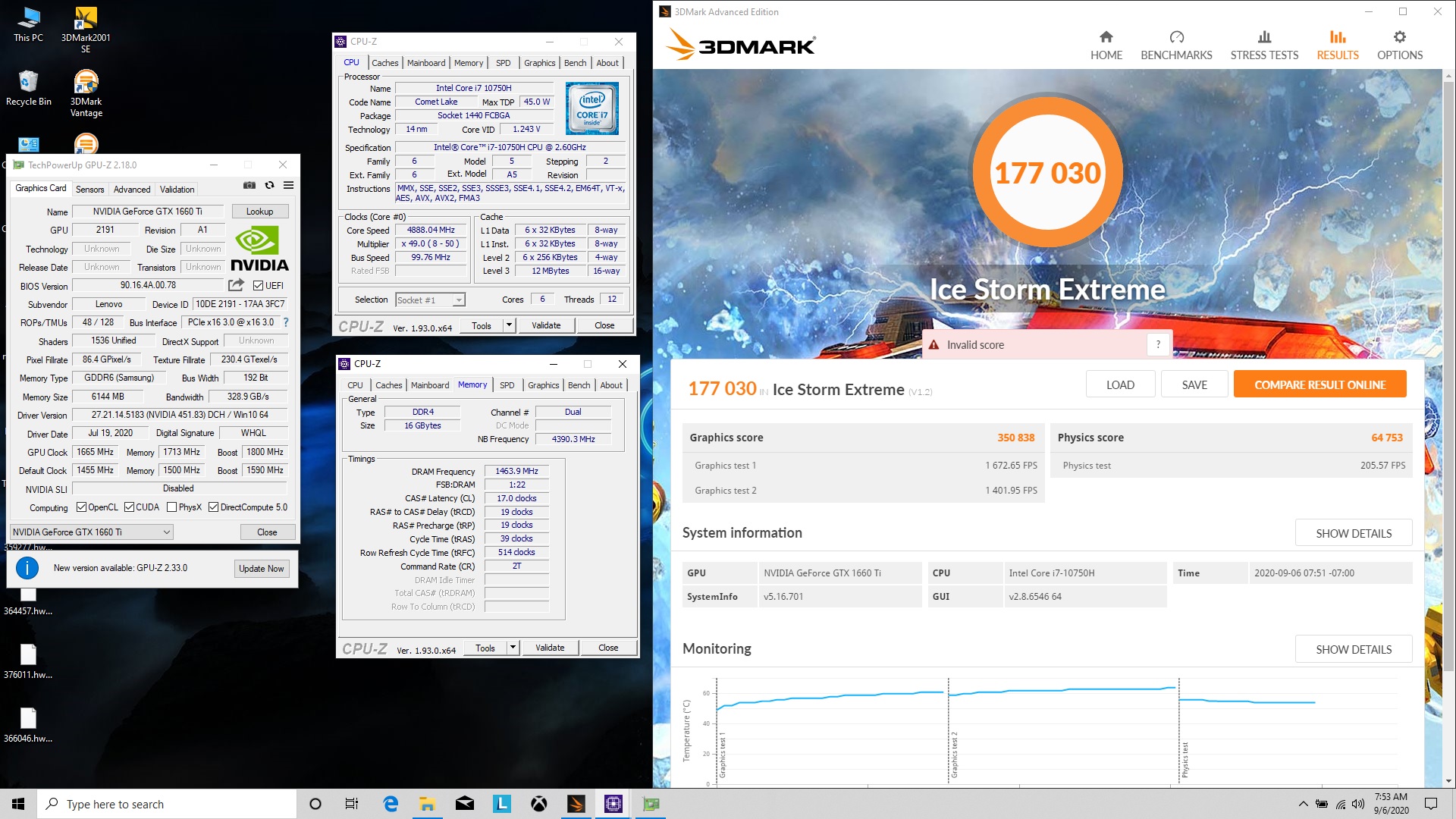Open the BENCHMARKS section in 3DMark

(1176, 45)
